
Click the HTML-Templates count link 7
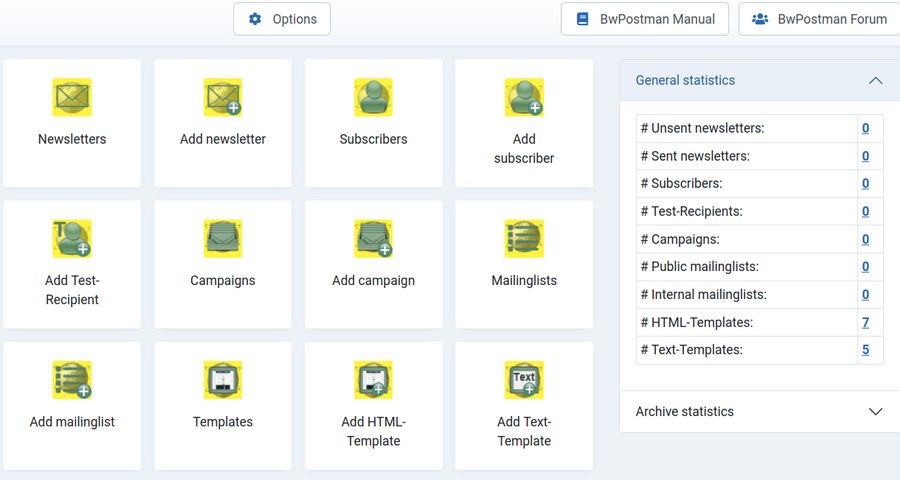point(865,322)
